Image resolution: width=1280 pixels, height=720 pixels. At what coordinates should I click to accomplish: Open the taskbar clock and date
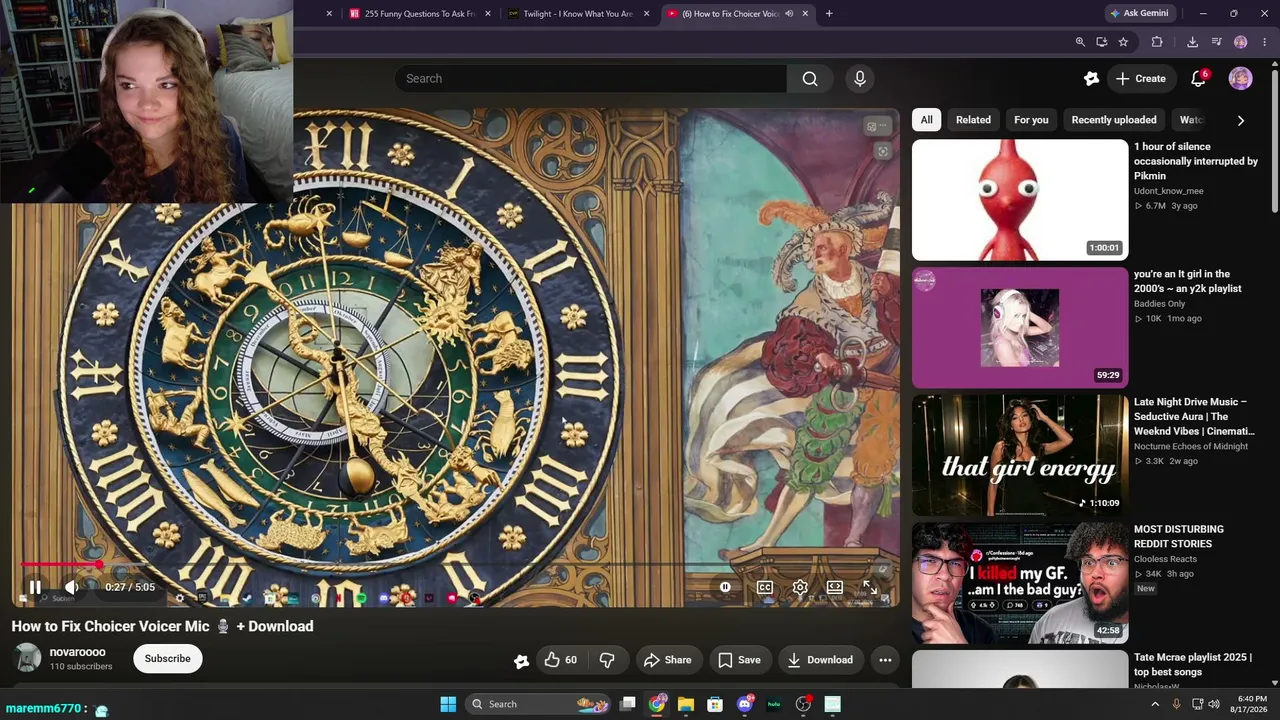pyautogui.click(x=1252, y=704)
